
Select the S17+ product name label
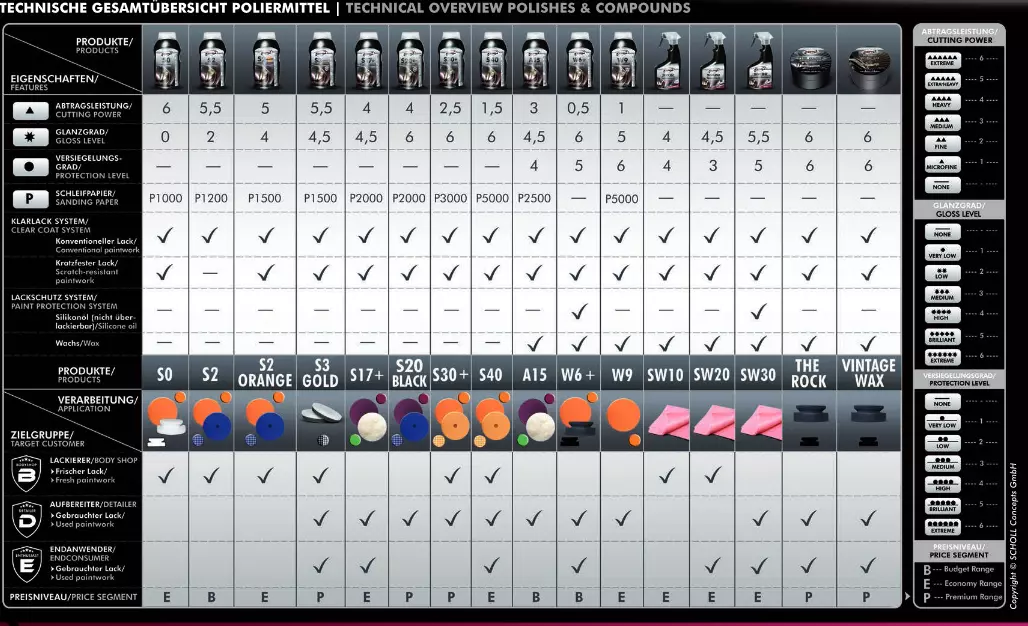[366, 374]
